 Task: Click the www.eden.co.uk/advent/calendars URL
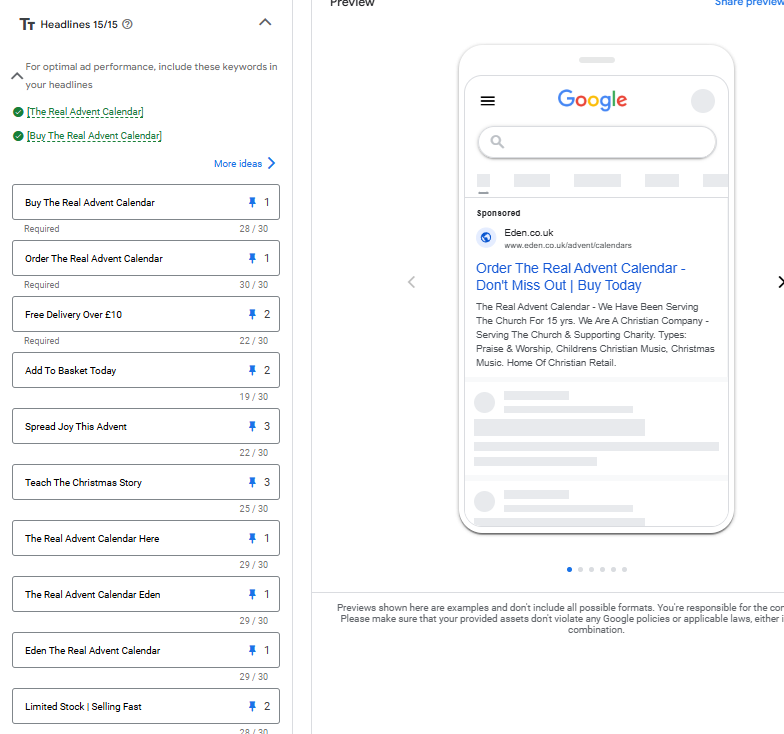[x=568, y=246]
